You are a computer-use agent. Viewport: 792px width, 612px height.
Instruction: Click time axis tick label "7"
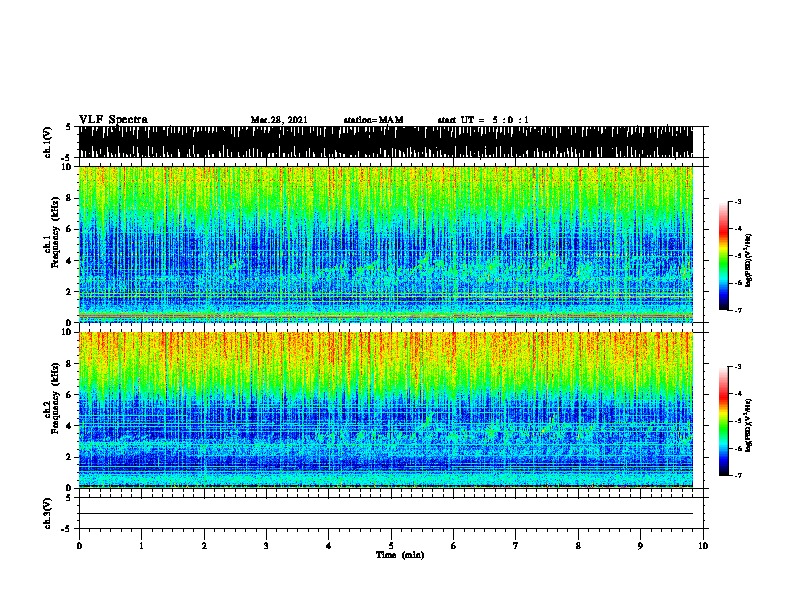click(x=516, y=545)
